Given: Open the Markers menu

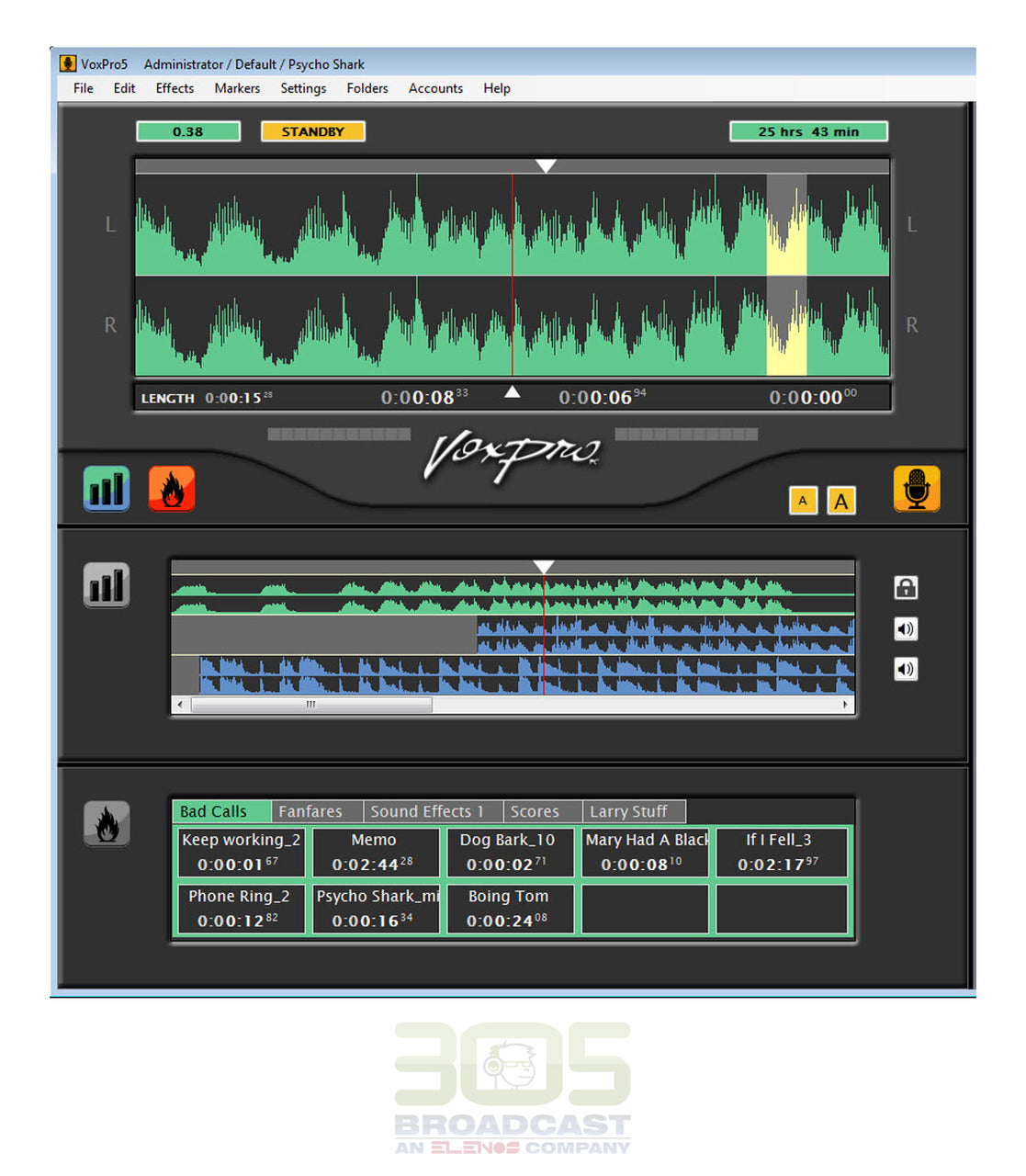Looking at the screenshot, I should (x=237, y=88).
